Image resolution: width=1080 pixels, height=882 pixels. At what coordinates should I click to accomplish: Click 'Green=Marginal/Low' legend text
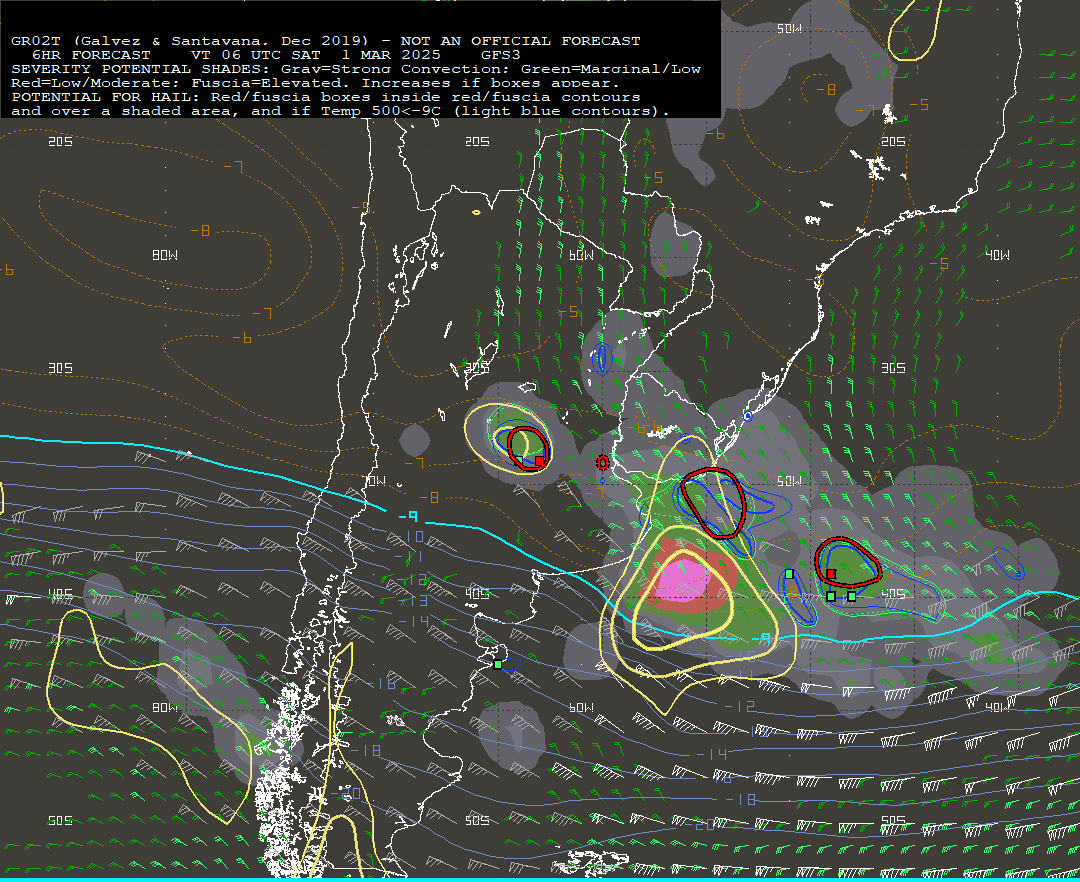pyautogui.click(x=611, y=69)
